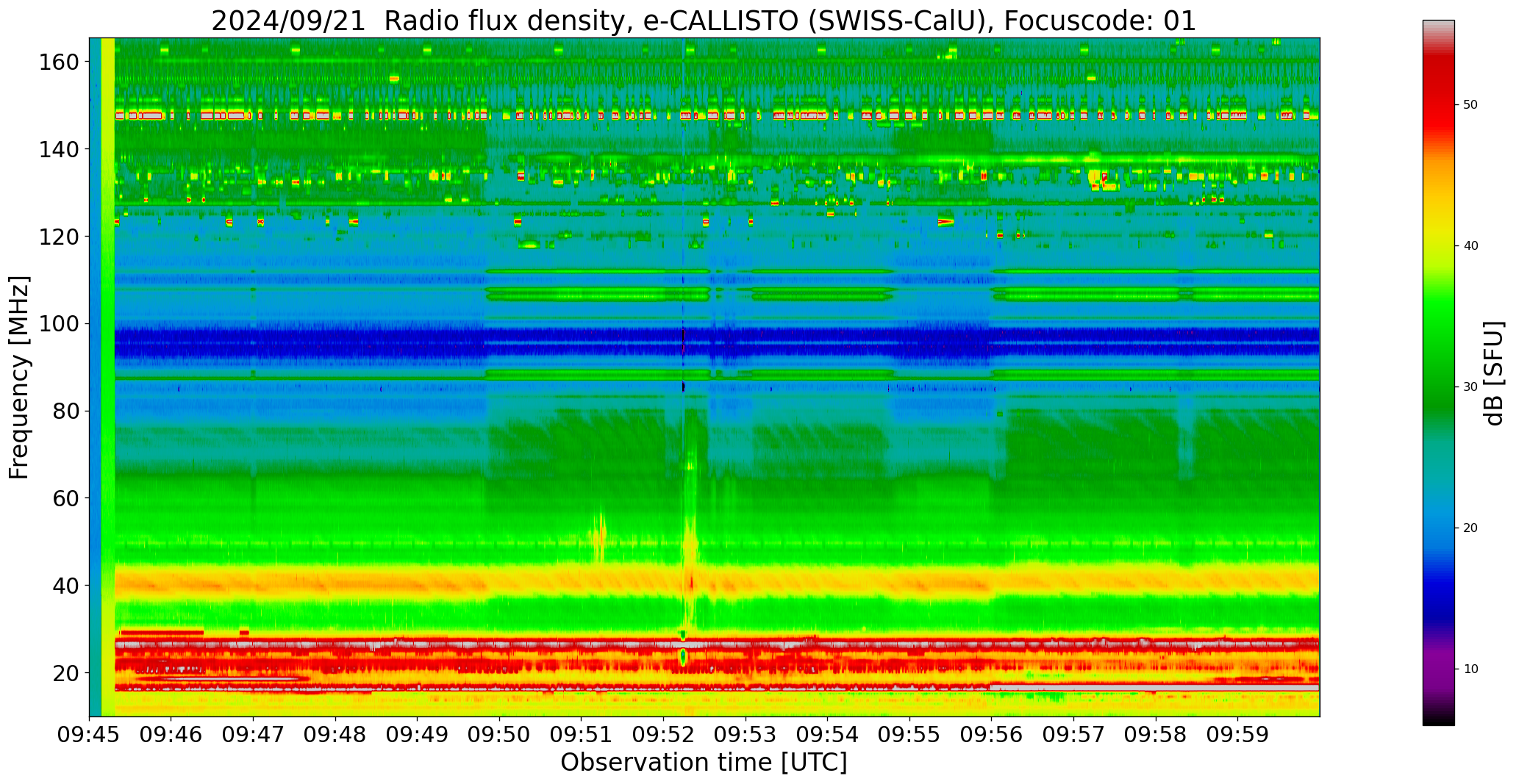Click the 09:50 time tick label
The width and height of the screenshot is (1516, 784).
pos(500,734)
